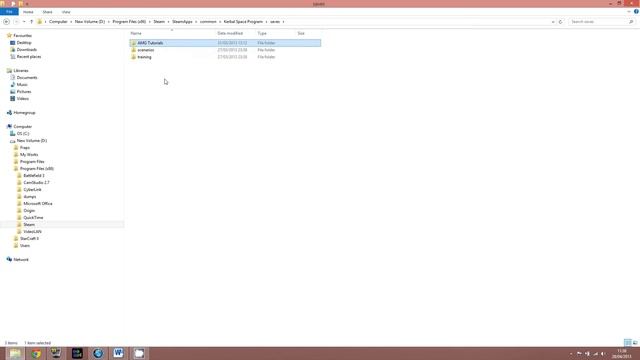Sort by the Name column header

[x=136, y=33]
